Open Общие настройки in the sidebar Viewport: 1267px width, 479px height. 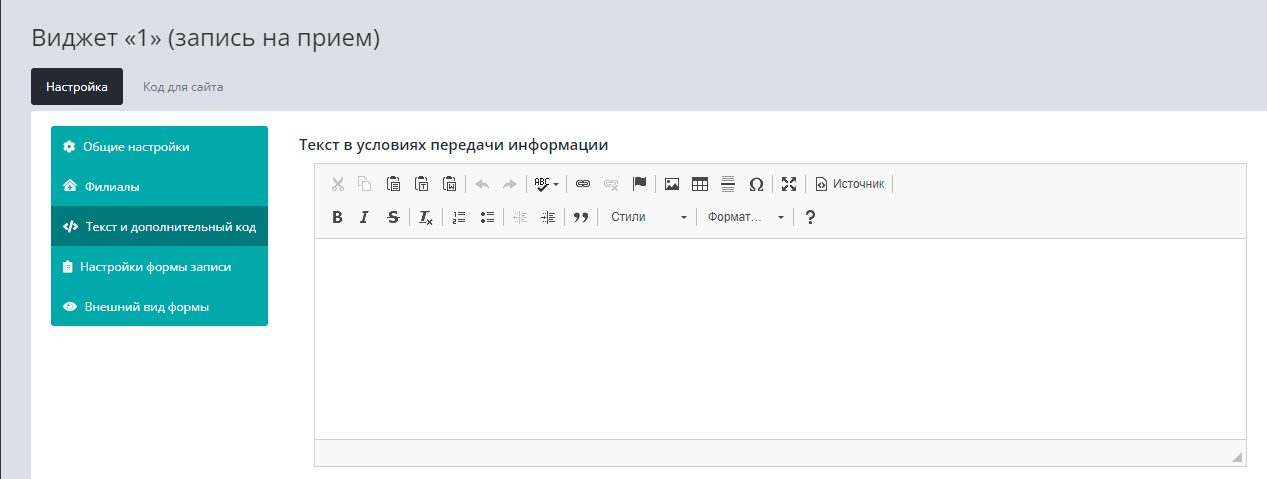point(136,147)
